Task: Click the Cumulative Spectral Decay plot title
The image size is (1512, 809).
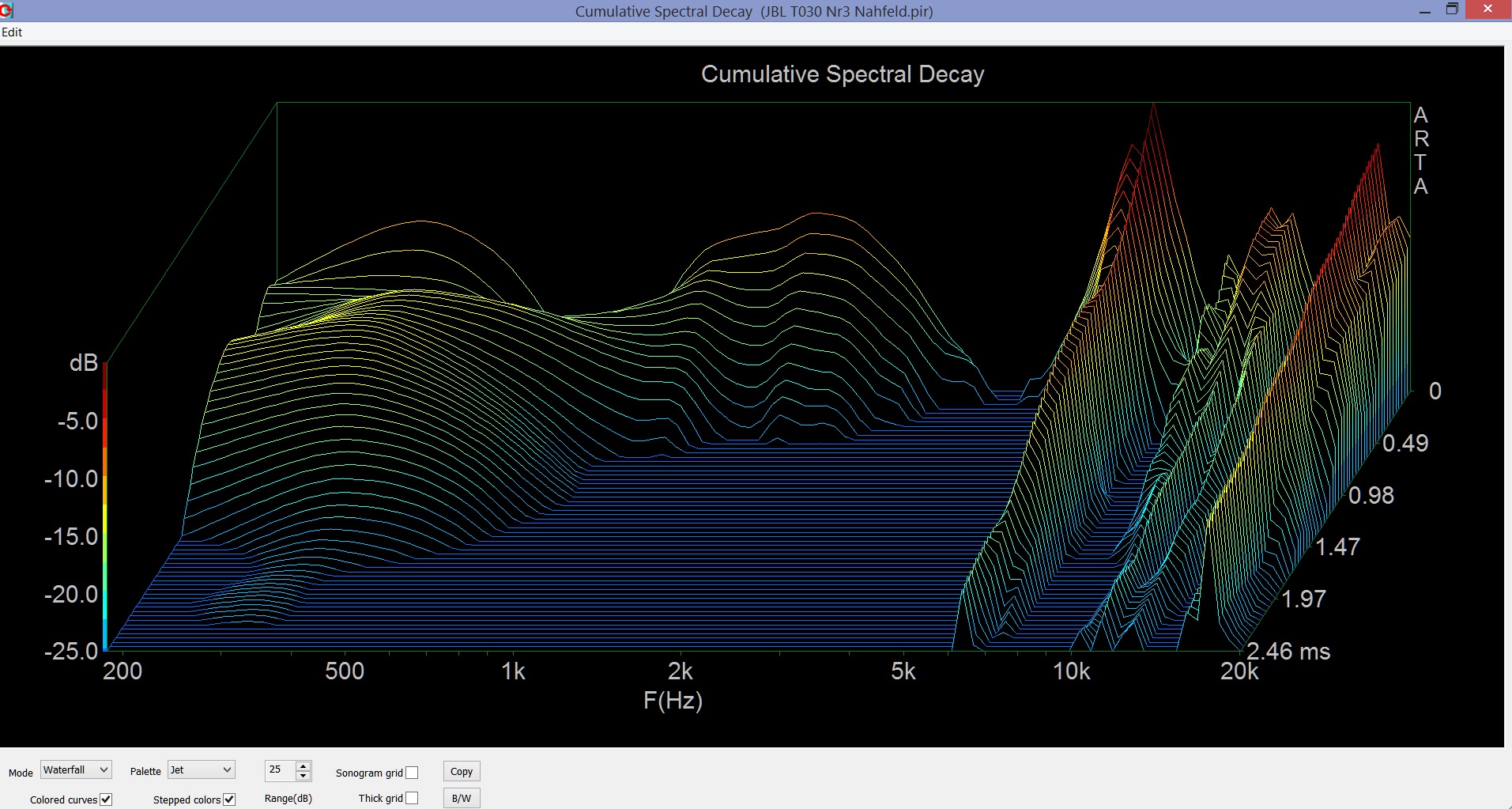Action: point(843,74)
